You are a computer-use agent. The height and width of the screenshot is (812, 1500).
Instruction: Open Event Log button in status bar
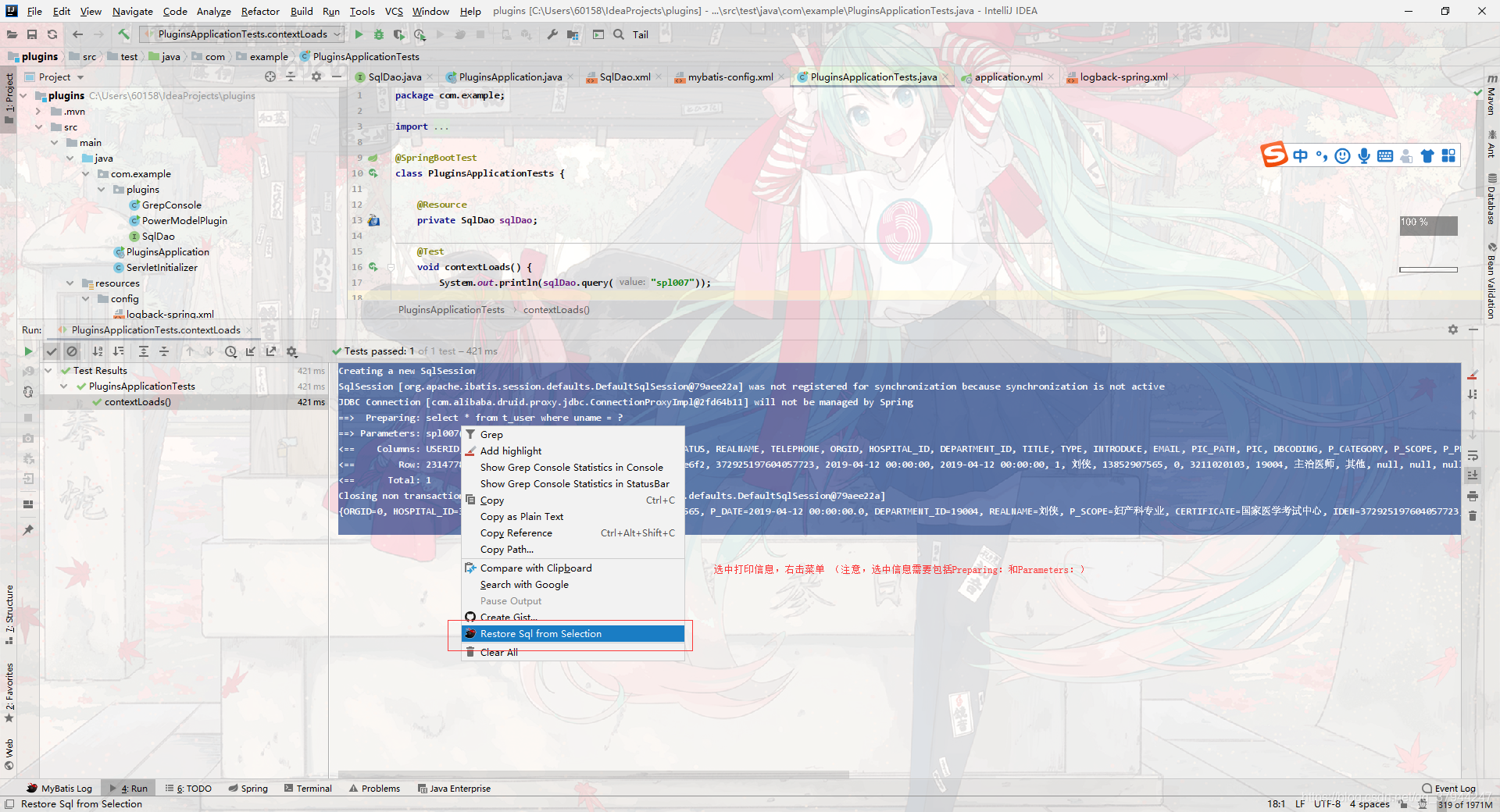tap(1448, 789)
